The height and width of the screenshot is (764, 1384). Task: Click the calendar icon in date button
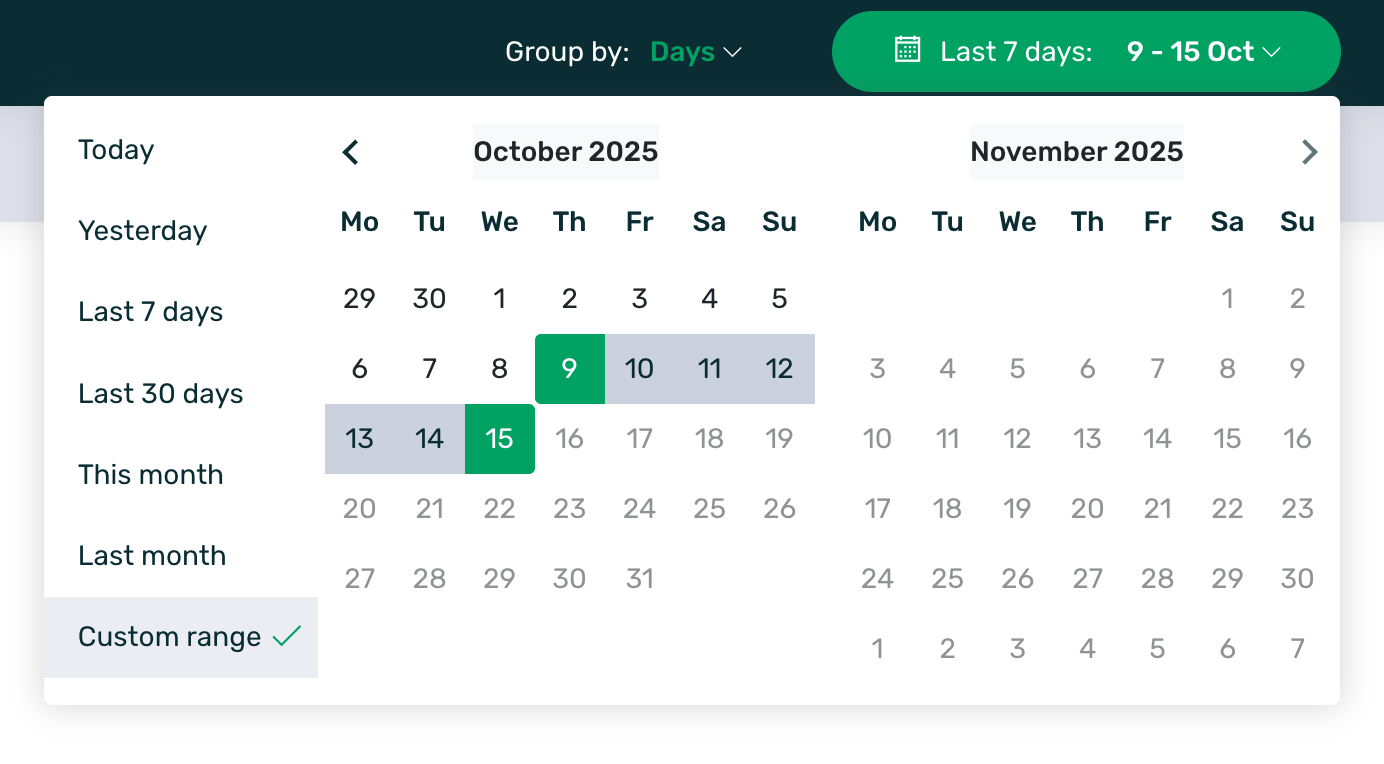click(907, 50)
